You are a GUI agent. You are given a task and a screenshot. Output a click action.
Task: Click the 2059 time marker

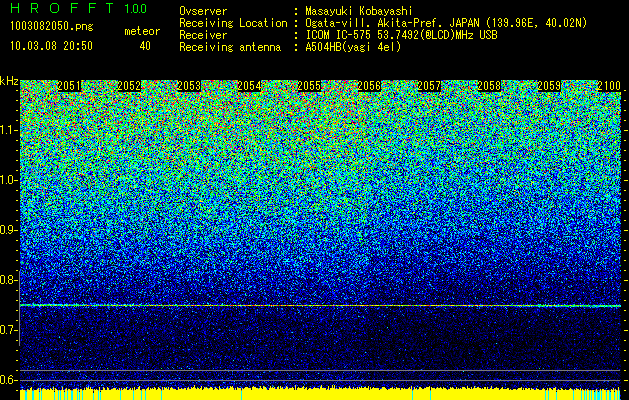[x=549, y=86]
